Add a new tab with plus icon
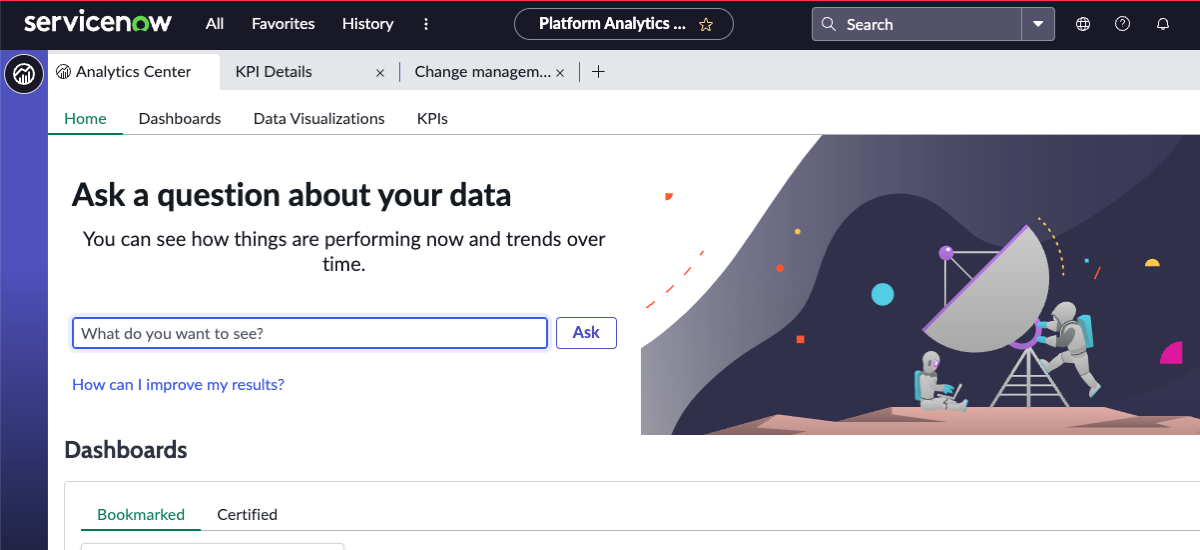The image size is (1200, 550). point(598,72)
